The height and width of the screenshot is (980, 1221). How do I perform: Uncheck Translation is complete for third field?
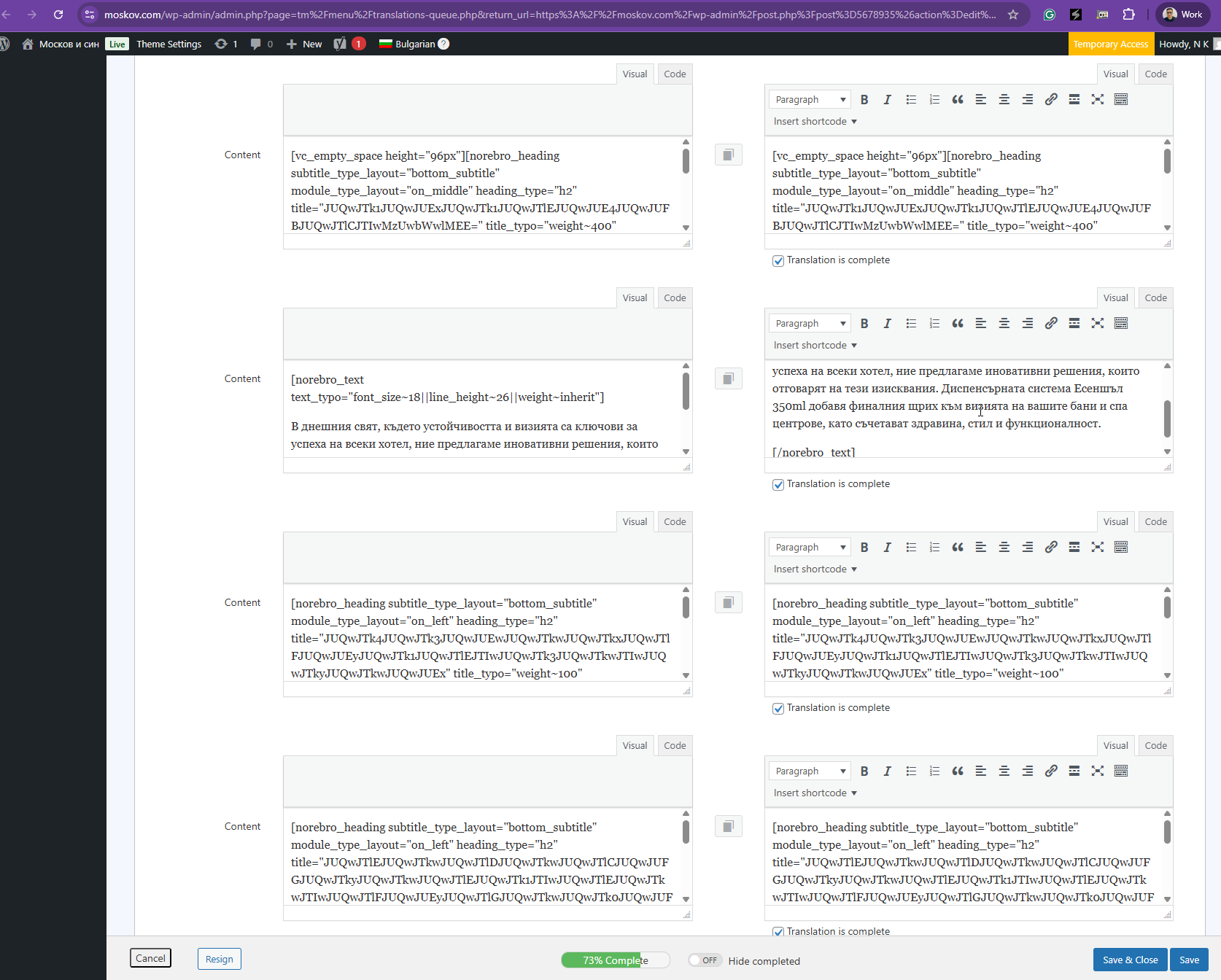(778, 708)
